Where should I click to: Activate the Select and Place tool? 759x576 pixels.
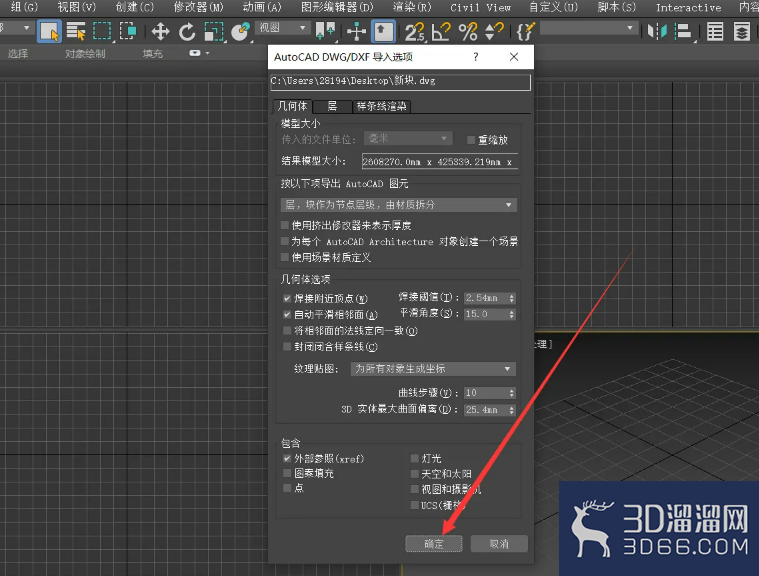[240, 32]
